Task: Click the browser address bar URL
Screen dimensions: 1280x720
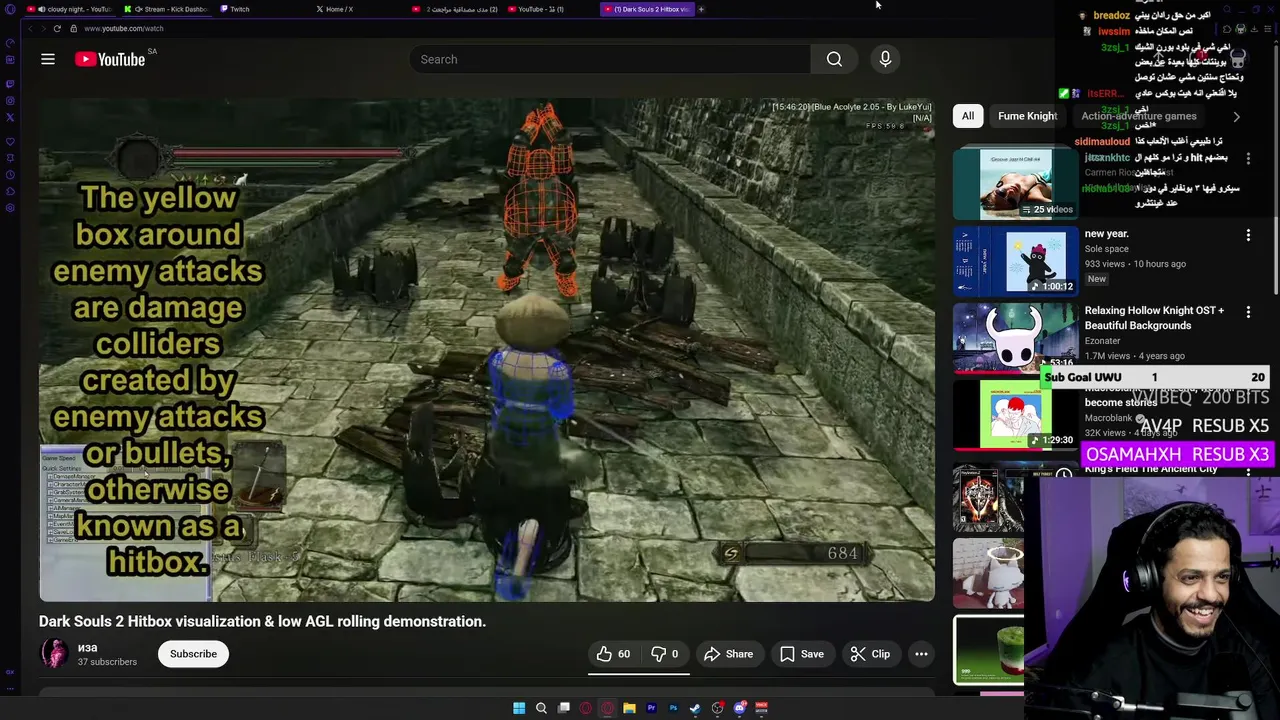Action: [124, 28]
